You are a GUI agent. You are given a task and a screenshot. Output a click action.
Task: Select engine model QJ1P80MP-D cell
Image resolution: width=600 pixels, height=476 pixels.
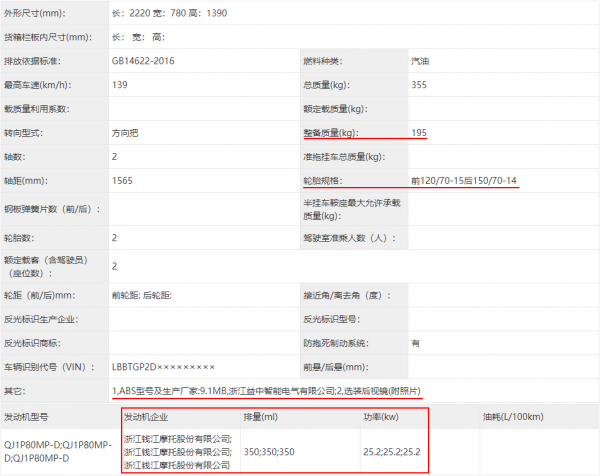[x=58, y=452]
